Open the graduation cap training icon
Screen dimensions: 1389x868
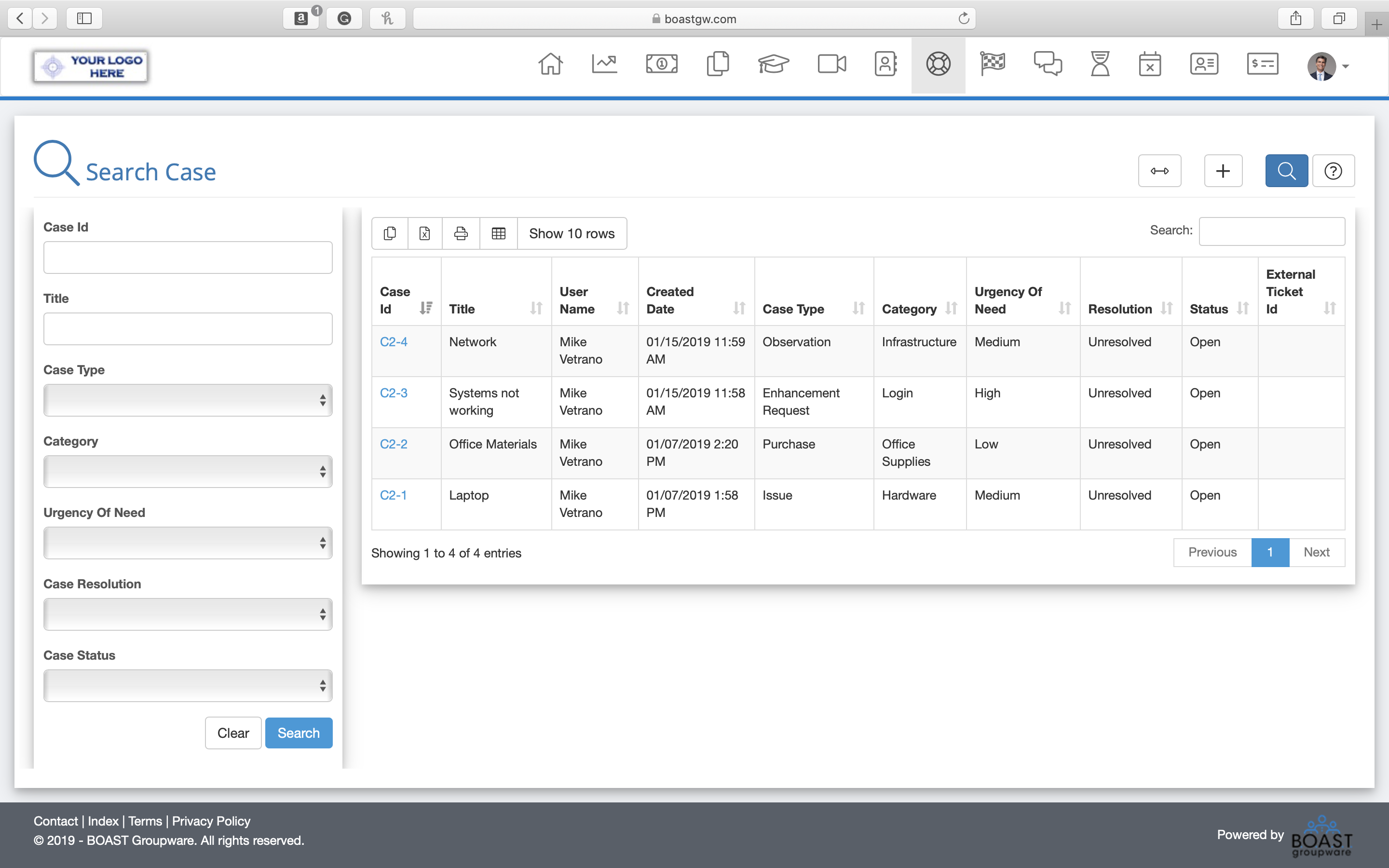point(773,64)
